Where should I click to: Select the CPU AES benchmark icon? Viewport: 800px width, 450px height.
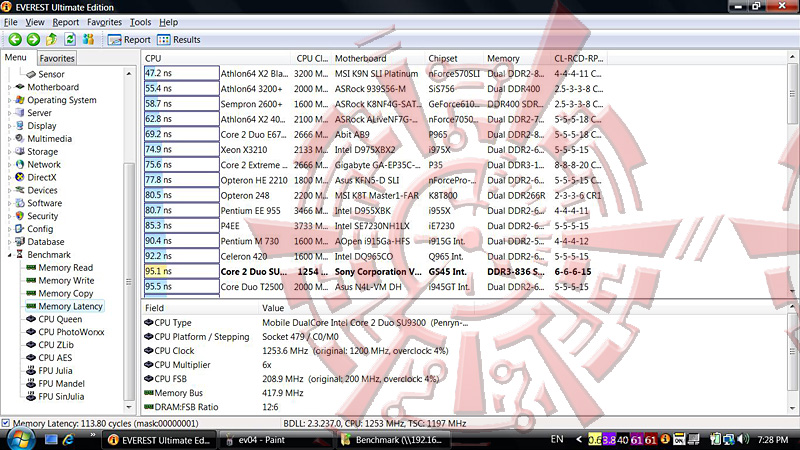[31, 358]
